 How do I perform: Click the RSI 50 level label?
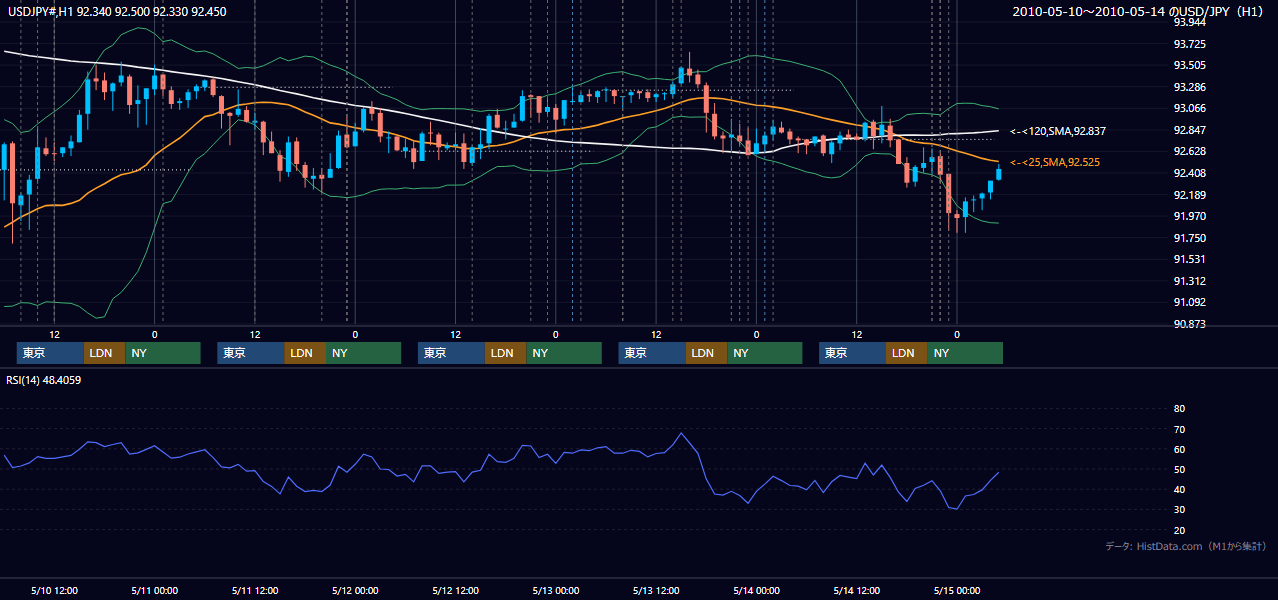1179,469
